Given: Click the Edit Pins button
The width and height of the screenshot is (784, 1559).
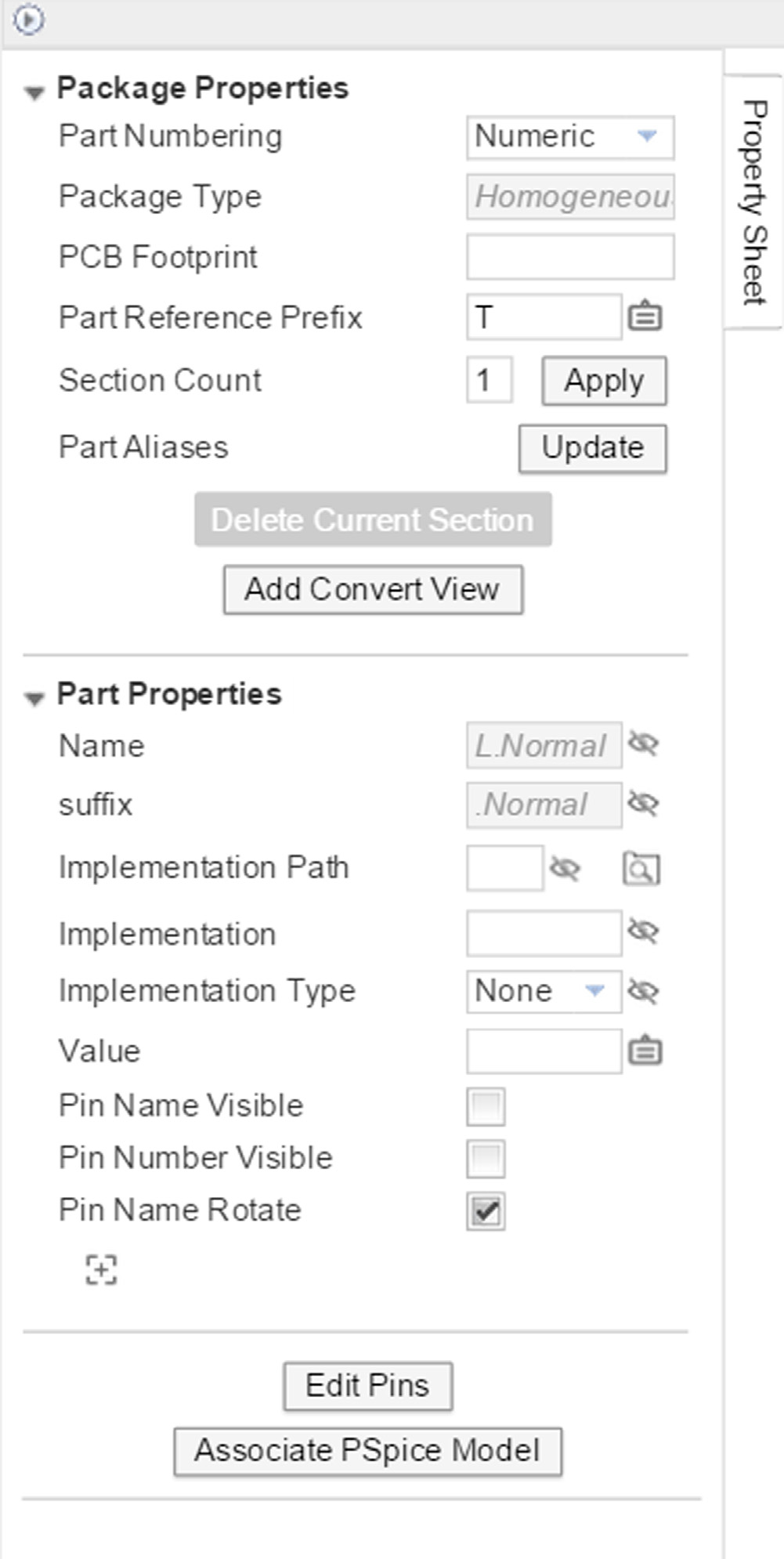Looking at the screenshot, I should (367, 1386).
